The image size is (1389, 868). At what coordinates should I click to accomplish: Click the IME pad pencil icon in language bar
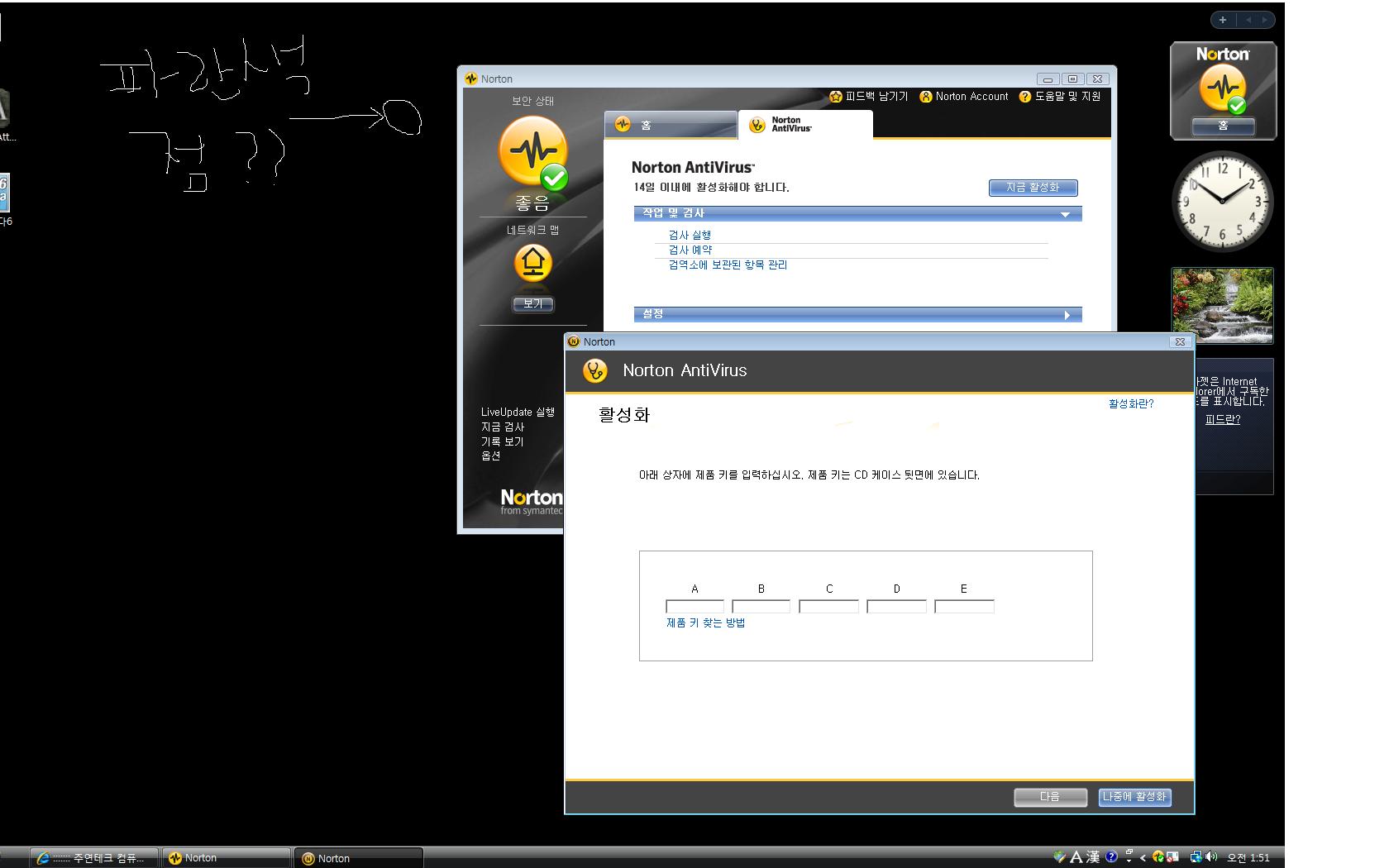(x=1060, y=857)
